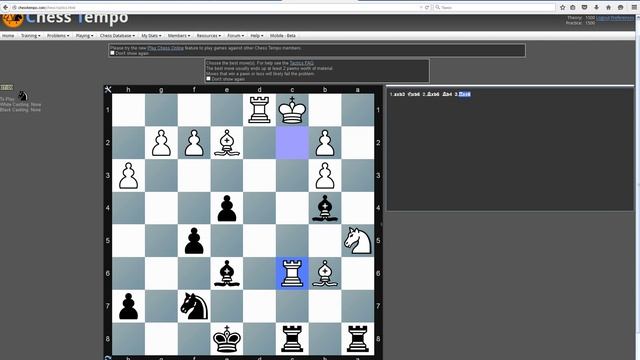The image size is (640, 360).
Task: Select the black bishop on e6
Action: 227,273
